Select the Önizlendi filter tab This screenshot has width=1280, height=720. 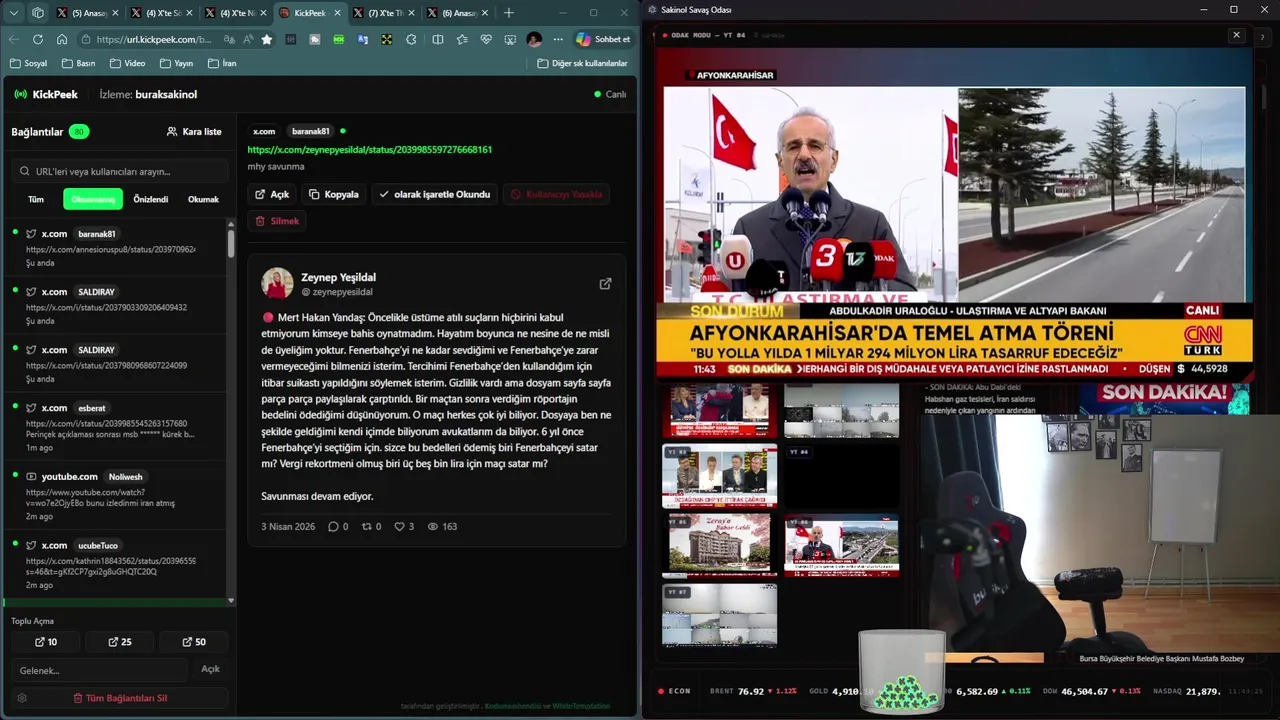click(151, 199)
